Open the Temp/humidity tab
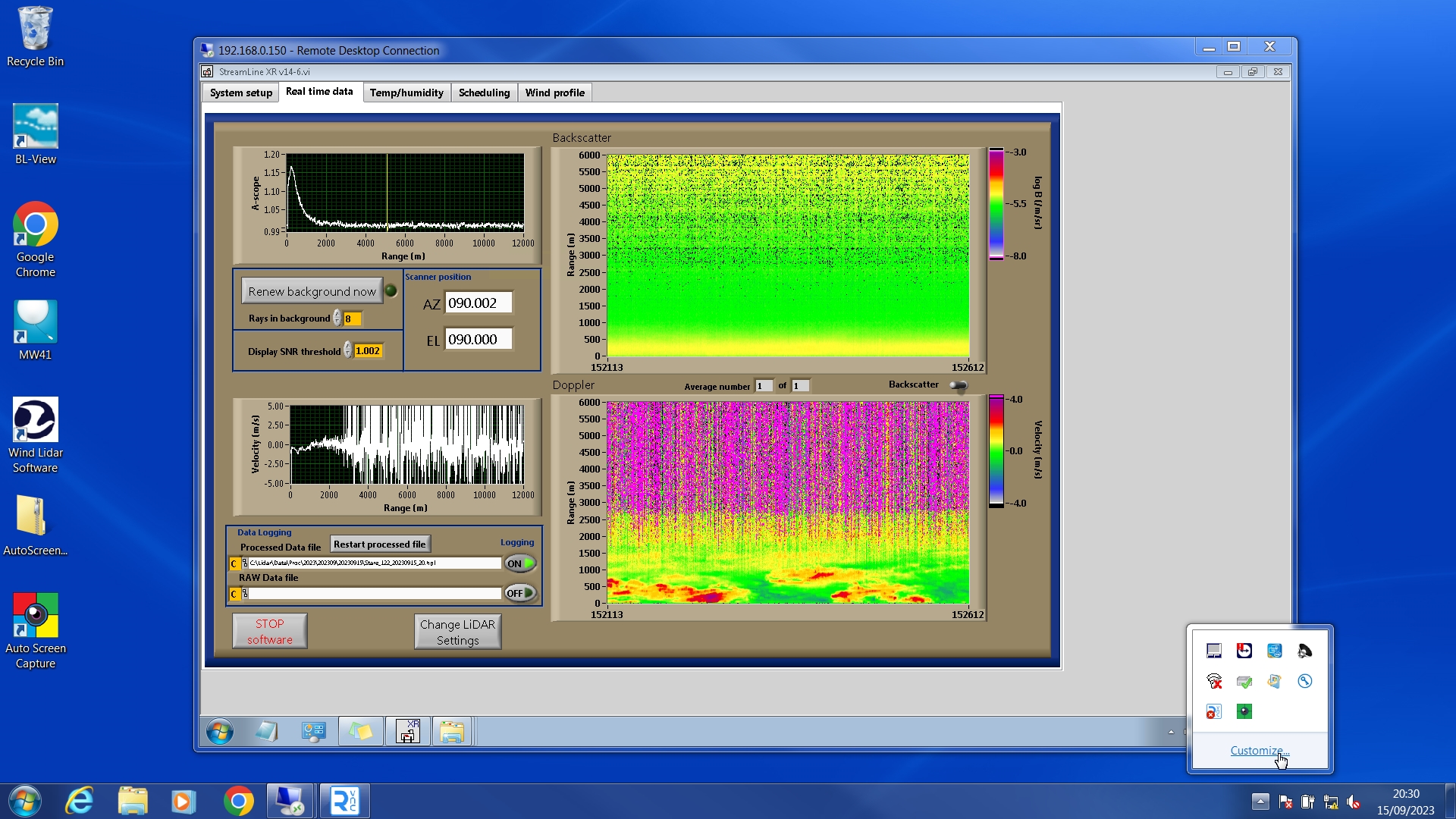The image size is (1456, 819). (x=406, y=93)
